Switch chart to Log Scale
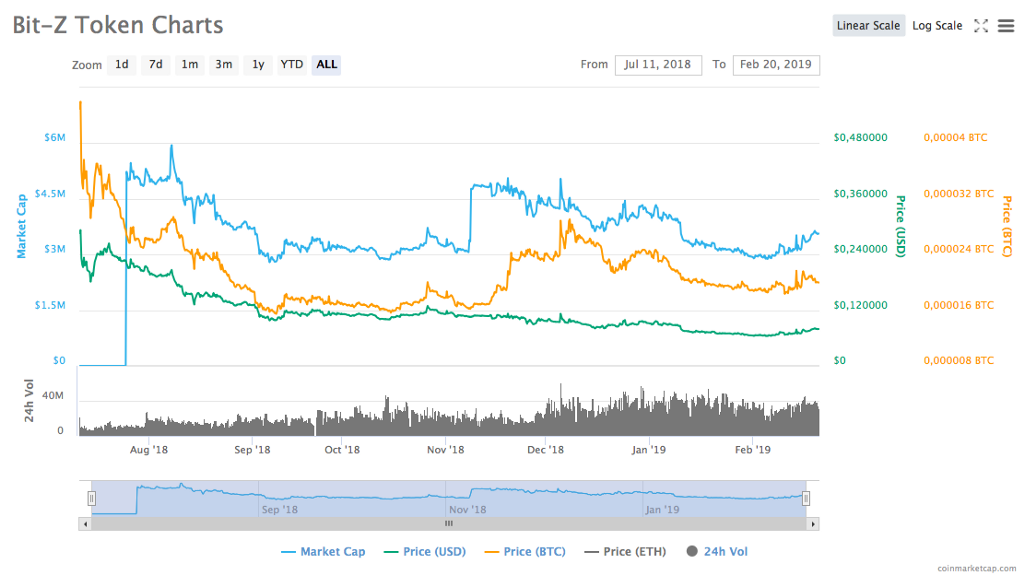 coord(937,26)
